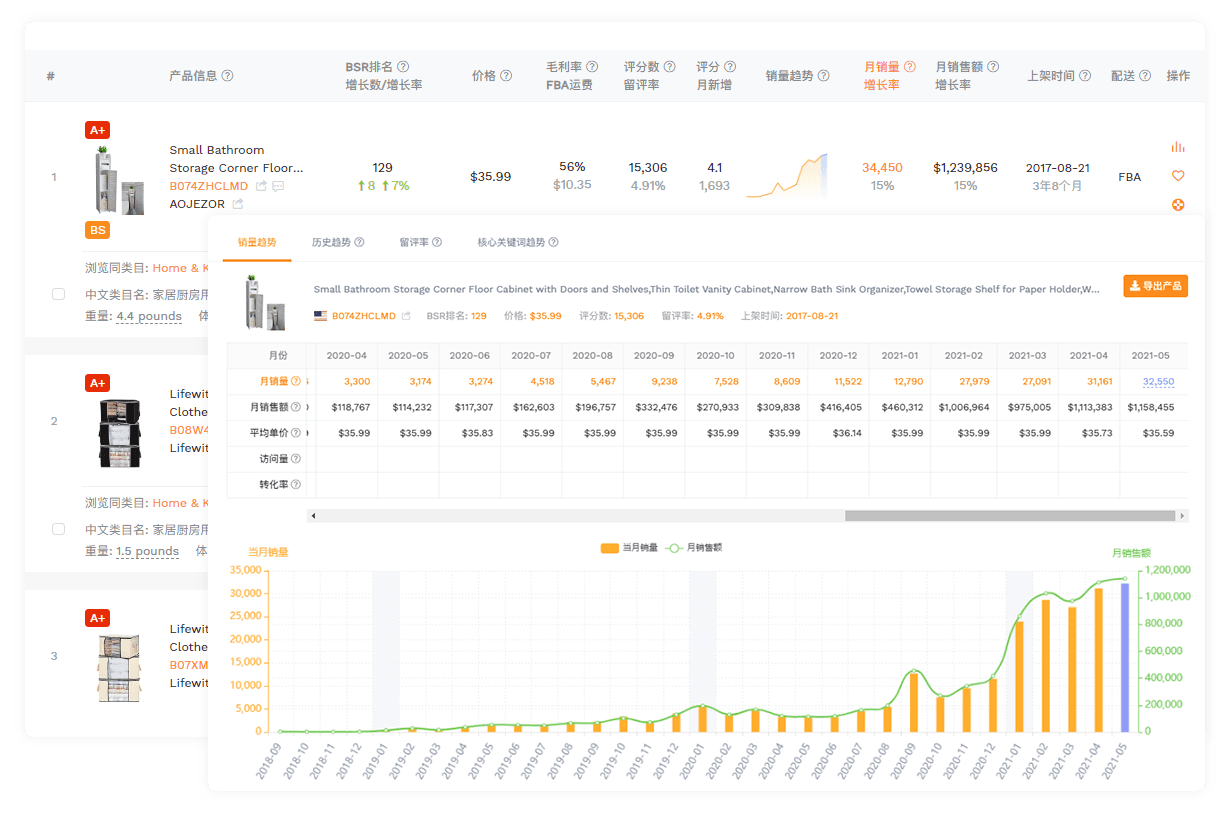Toggle 当月销量 legend series in chart

tap(628, 548)
